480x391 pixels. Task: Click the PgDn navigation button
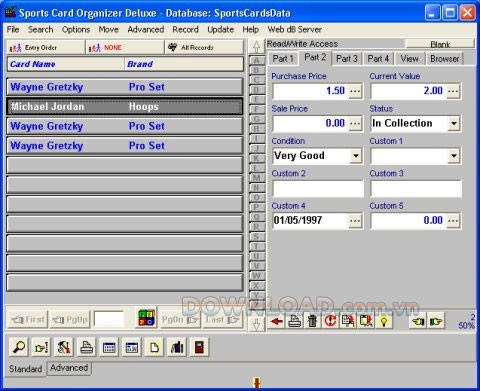tap(180, 320)
